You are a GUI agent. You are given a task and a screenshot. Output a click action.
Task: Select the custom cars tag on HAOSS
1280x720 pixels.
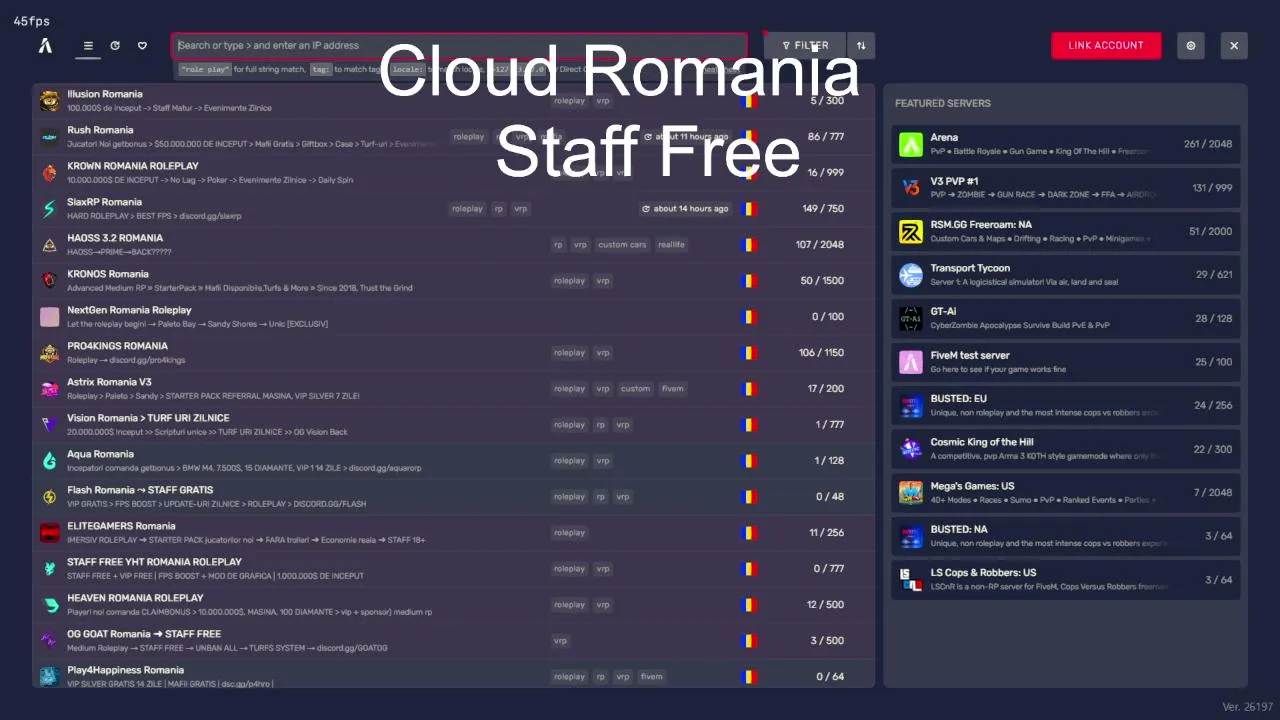(622, 245)
